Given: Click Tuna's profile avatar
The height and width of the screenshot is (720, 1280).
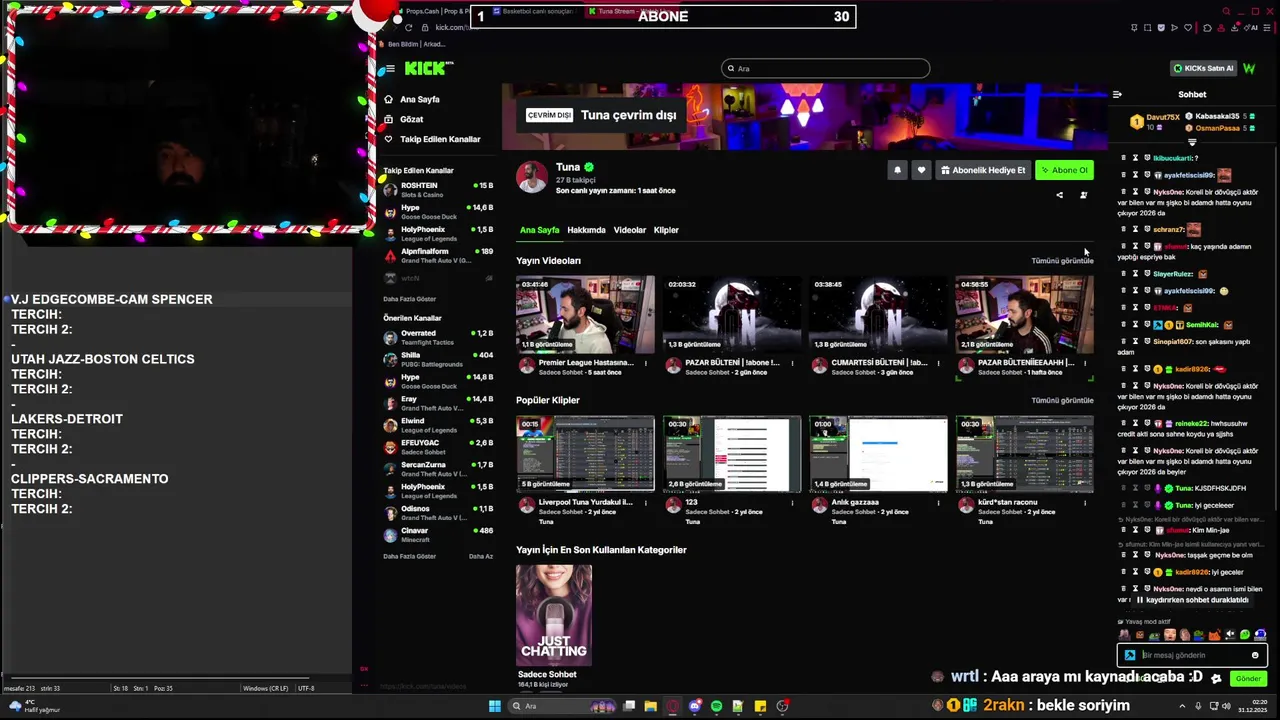Looking at the screenshot, I should tap(532, 177).
